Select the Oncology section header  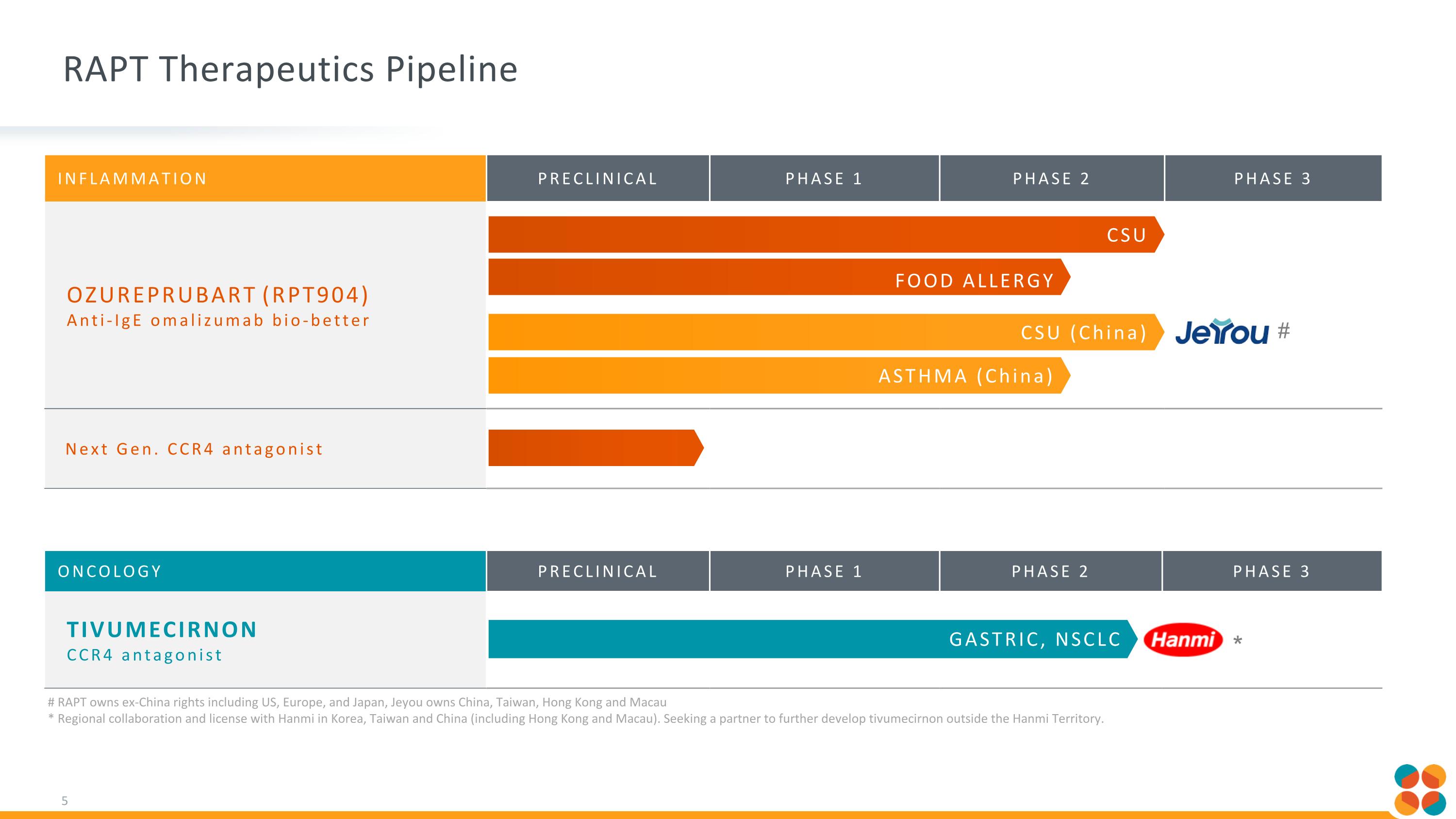tap(265, 571)
